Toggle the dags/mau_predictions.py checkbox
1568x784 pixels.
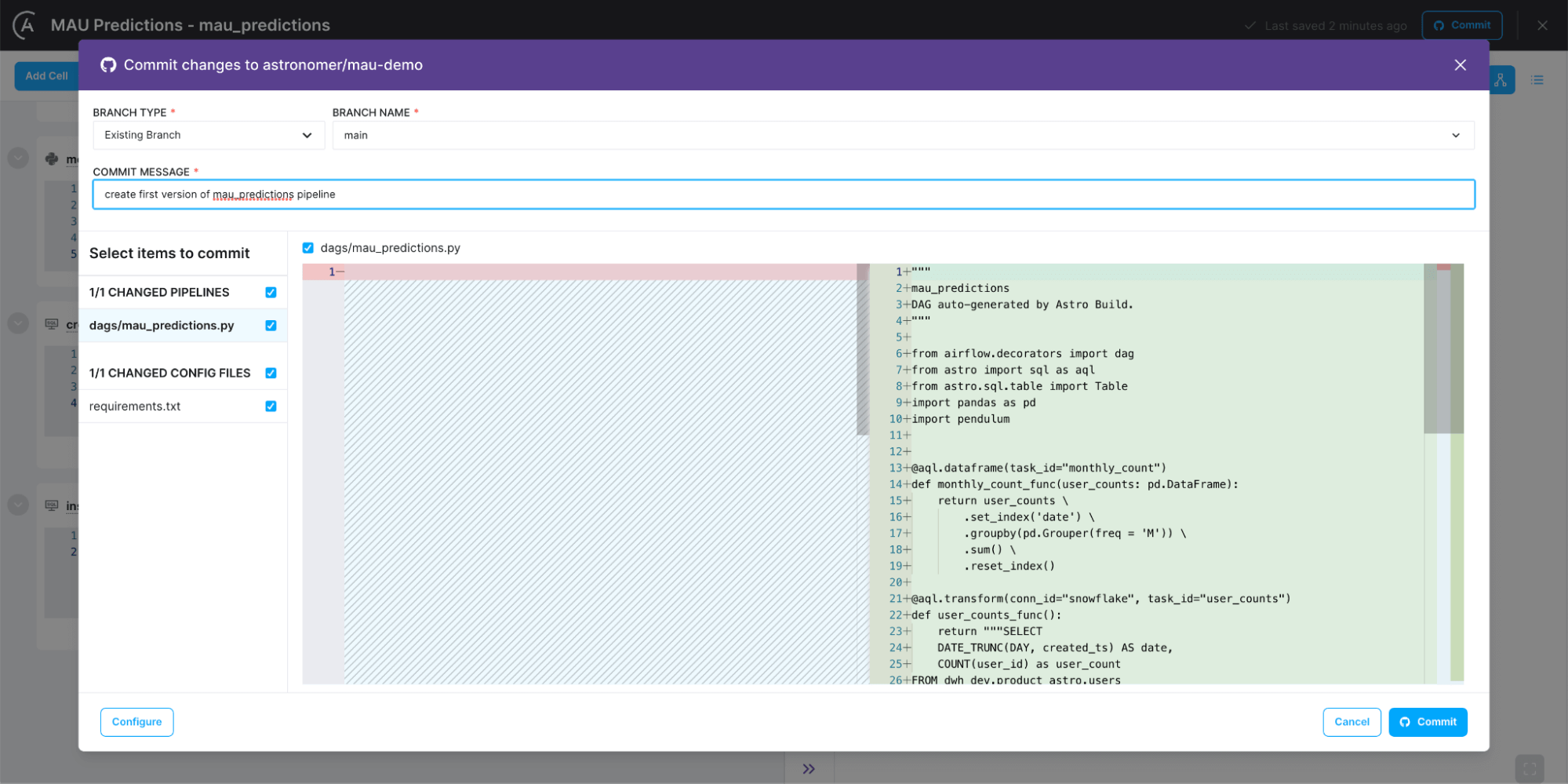click(271, 325)
